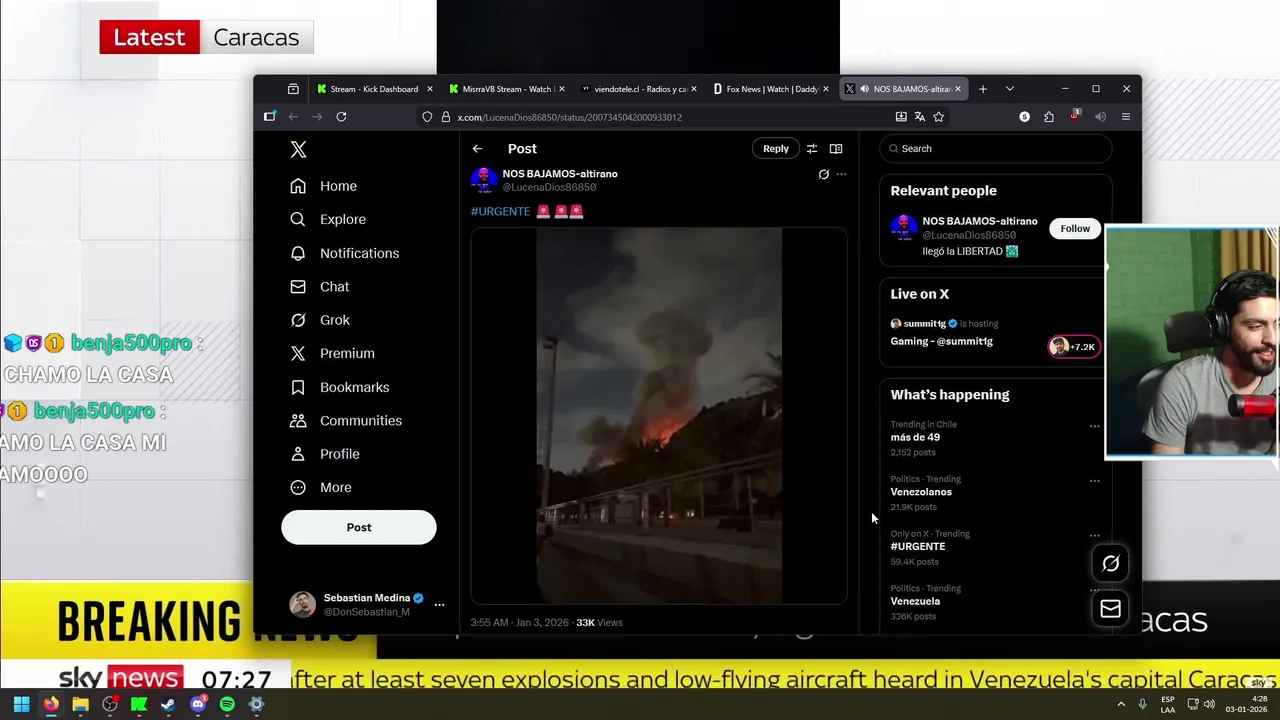Toggle the sidebar button left of back arrow
The image size is (1280, 720).
[x=270, y=117]
